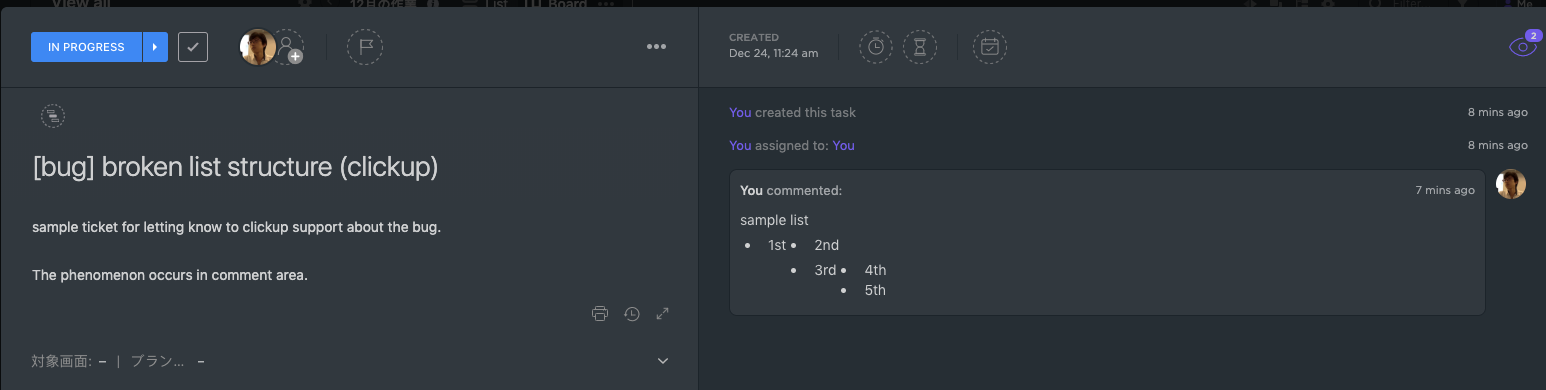Open time tracking stopwatch icon
Screen dimensions: 1546x390
click(x=876, y=47)
